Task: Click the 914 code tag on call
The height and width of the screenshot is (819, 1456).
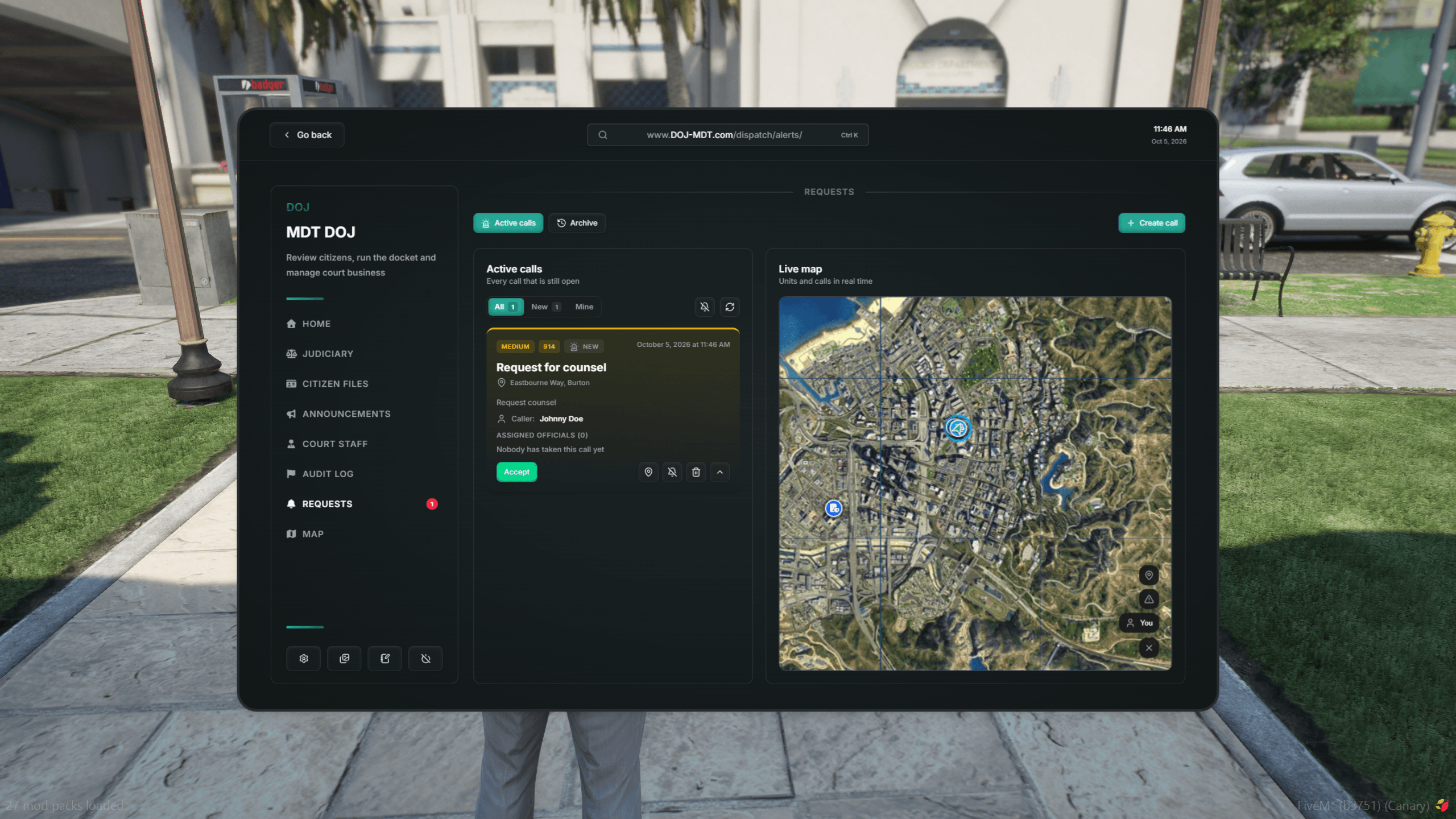Action: pos(549,346)
